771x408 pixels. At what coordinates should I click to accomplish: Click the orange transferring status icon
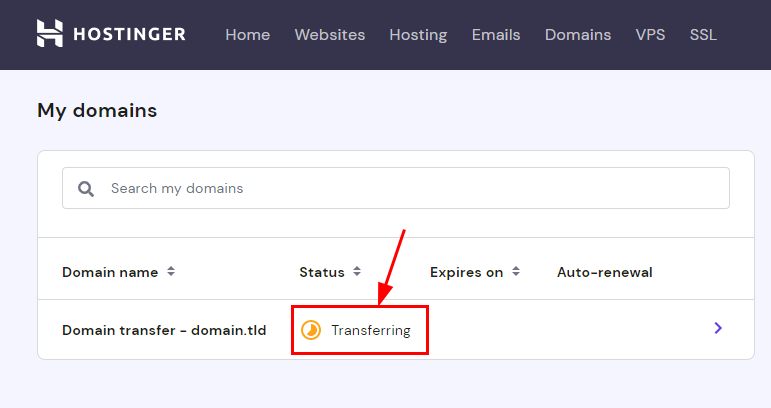(x=311, y=330)
